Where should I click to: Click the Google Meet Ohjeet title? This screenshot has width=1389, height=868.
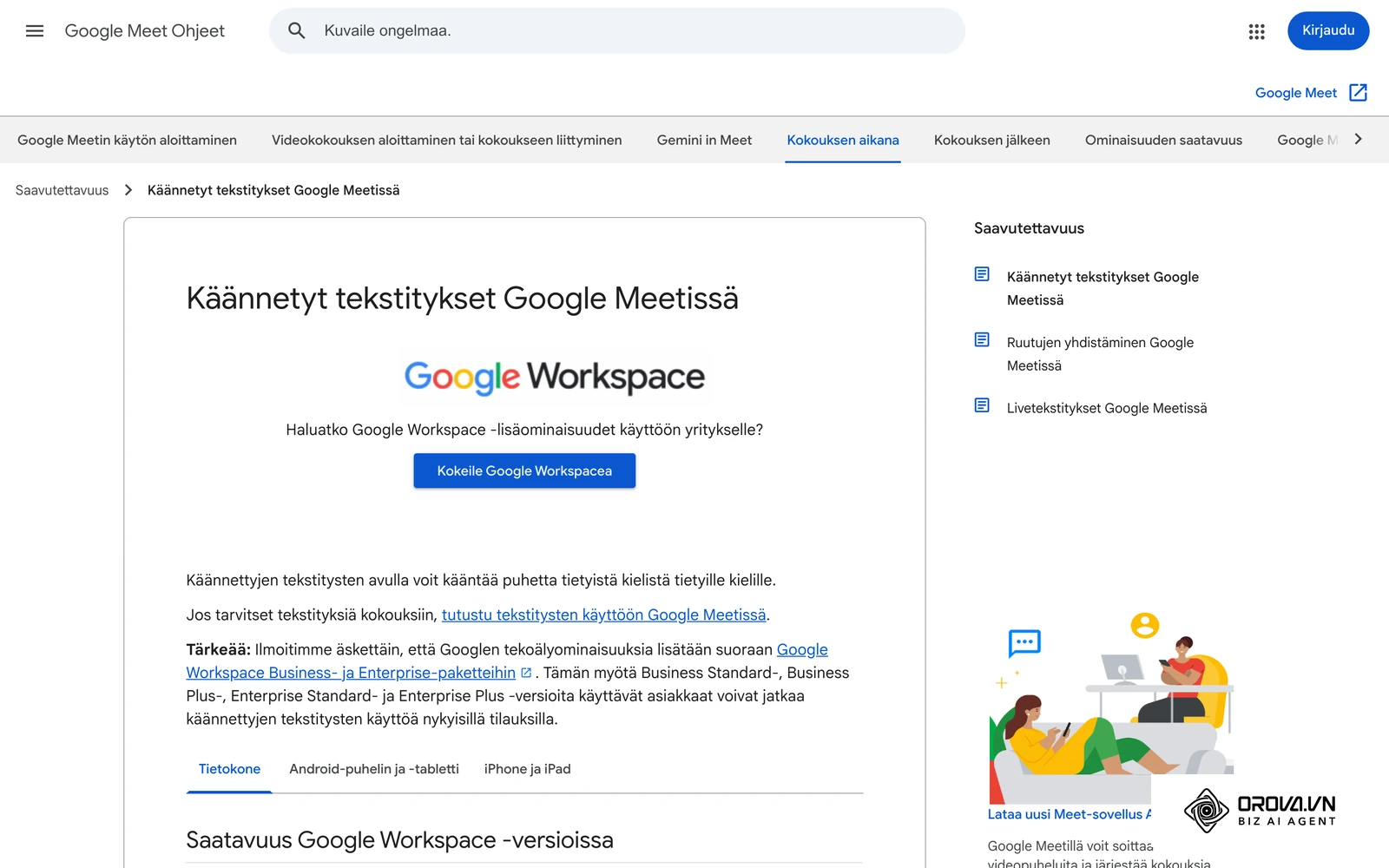144,31
